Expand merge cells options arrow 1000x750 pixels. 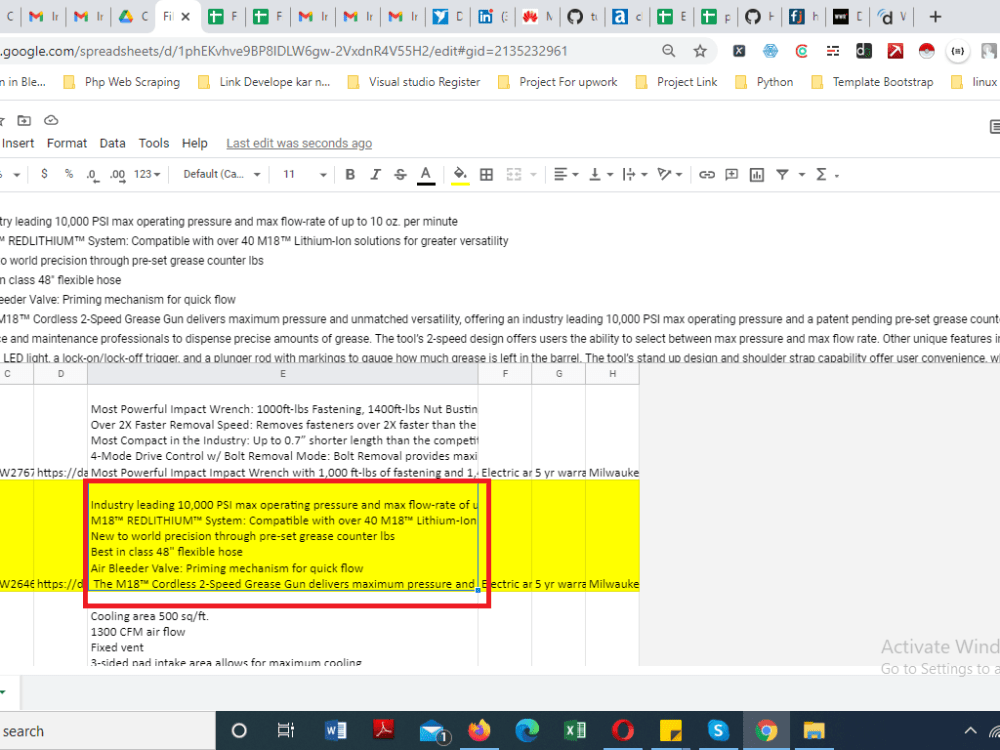pos(533,175)
